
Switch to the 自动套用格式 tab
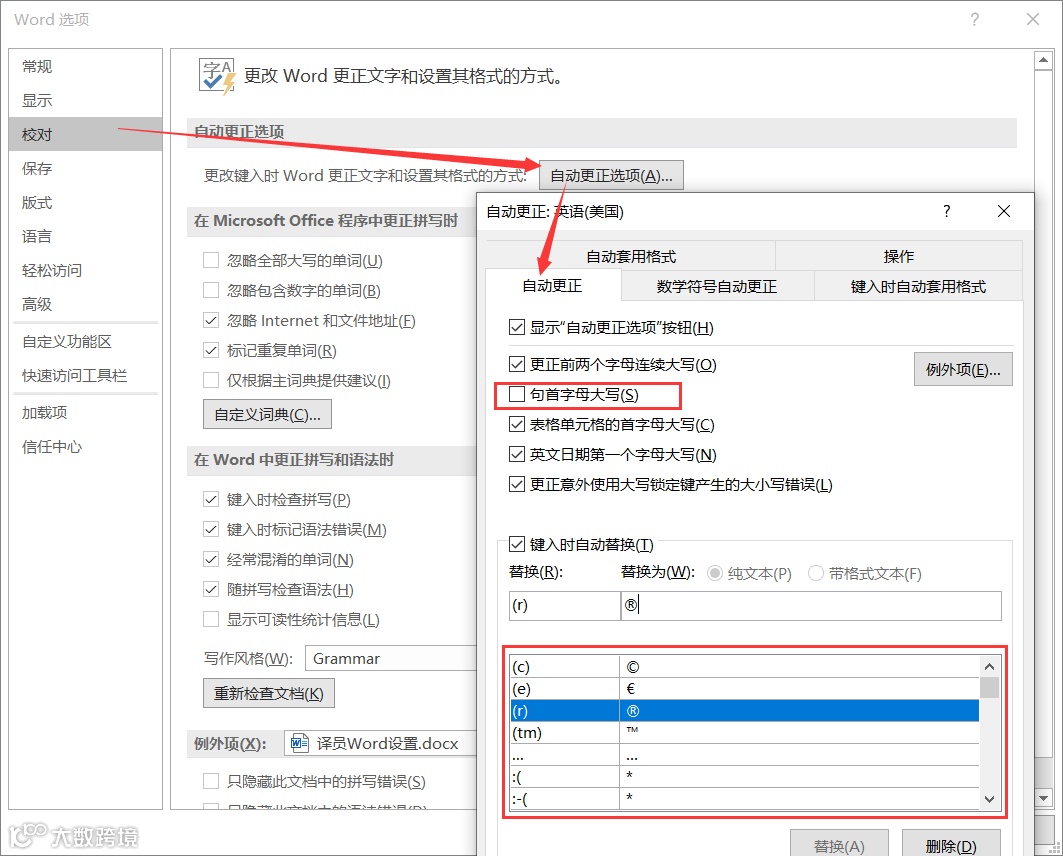[630, 256]
